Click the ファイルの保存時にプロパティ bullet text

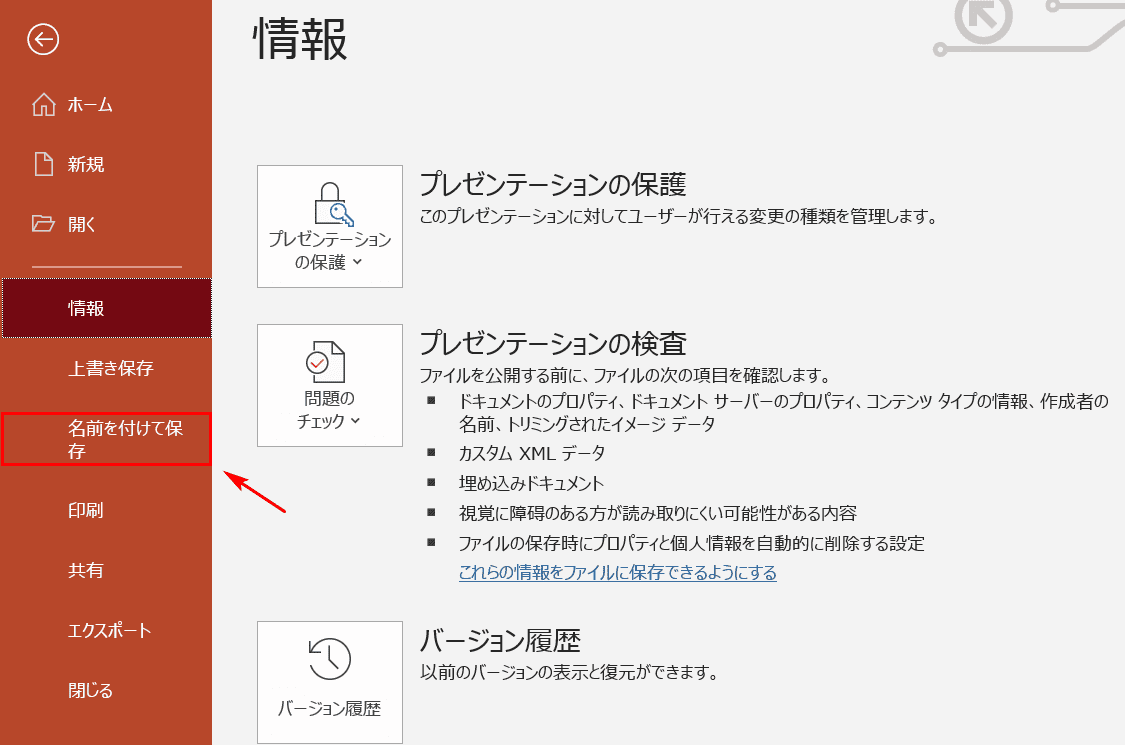pyautogui.click(x=692, y=543)
